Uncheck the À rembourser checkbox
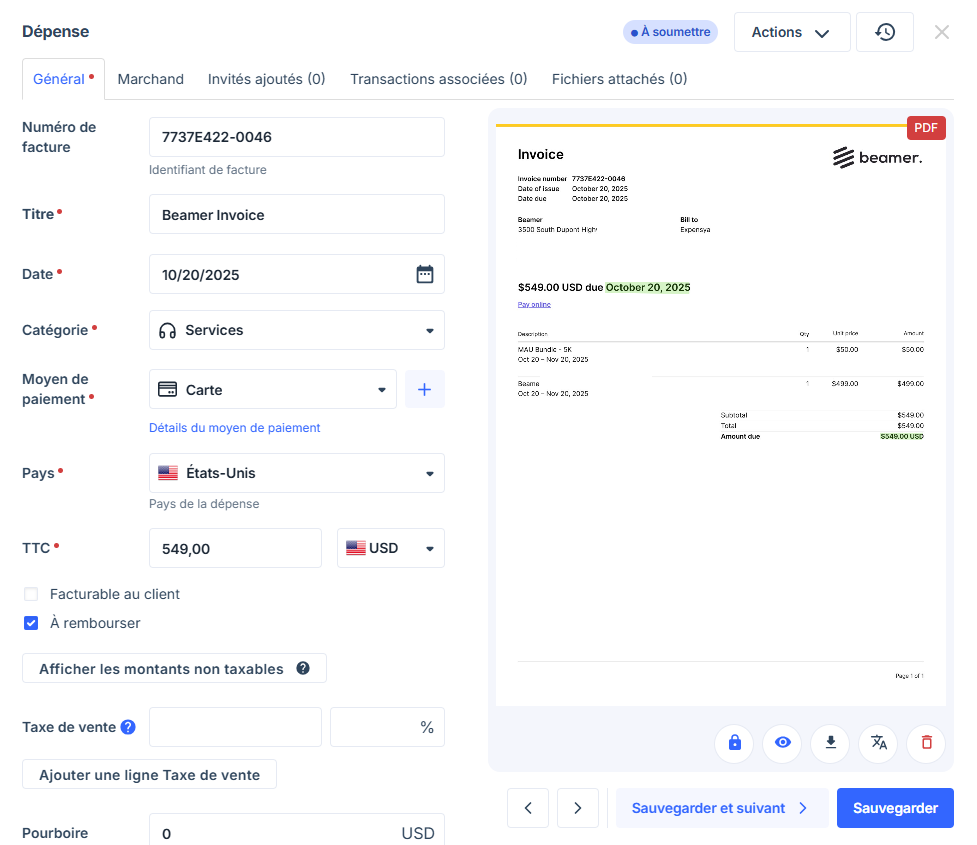This screenshot has height=845, width=977. tap(31, 623)
